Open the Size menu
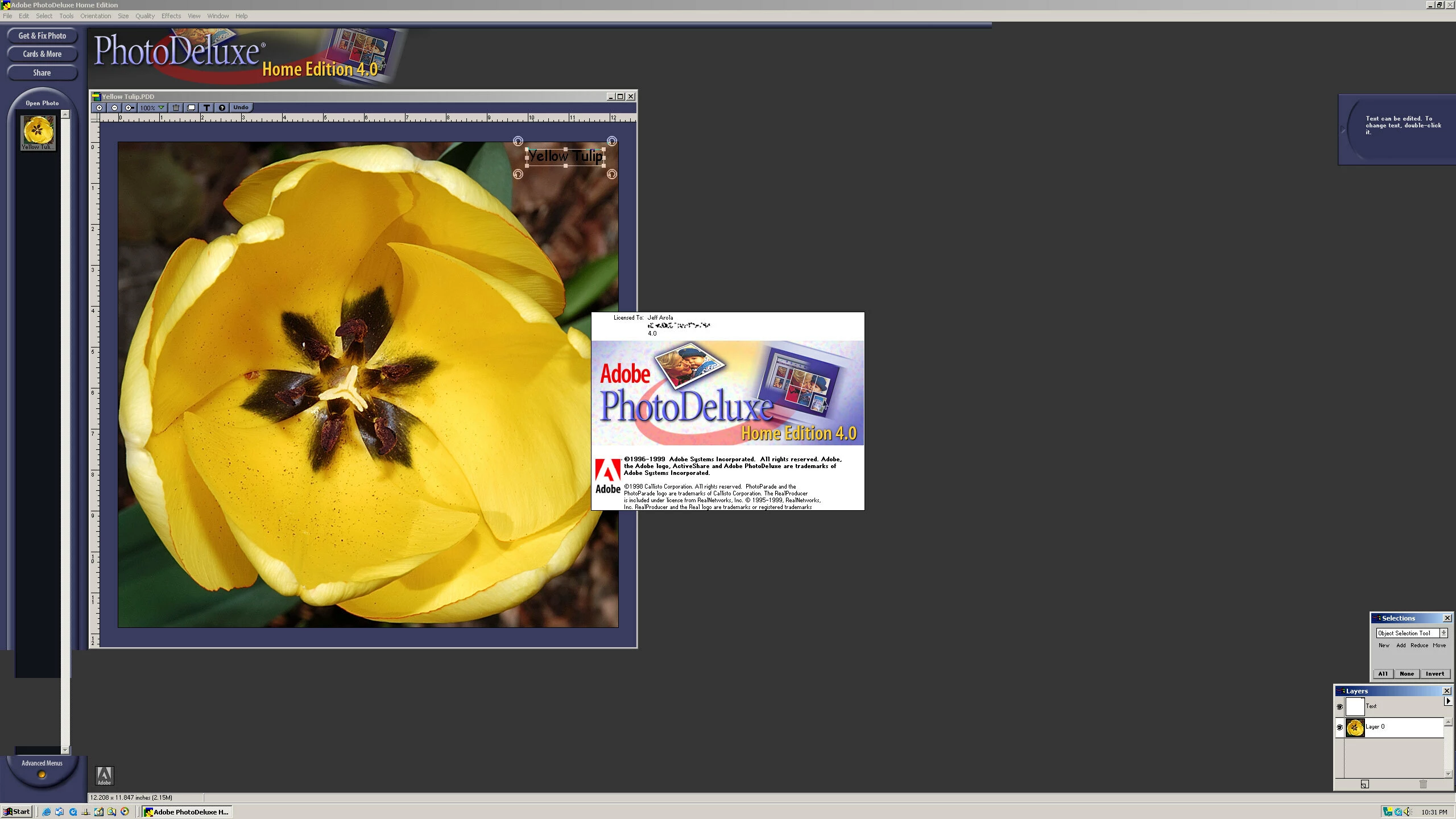 tap(123, 16)
